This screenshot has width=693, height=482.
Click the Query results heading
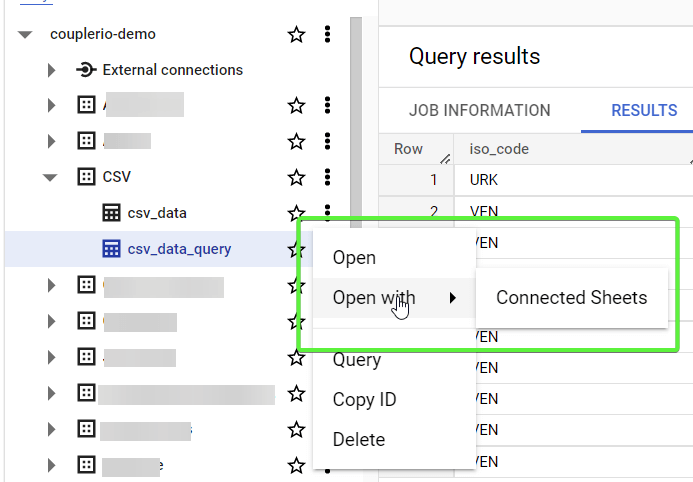pyautogui.click(x=474, y=57)
